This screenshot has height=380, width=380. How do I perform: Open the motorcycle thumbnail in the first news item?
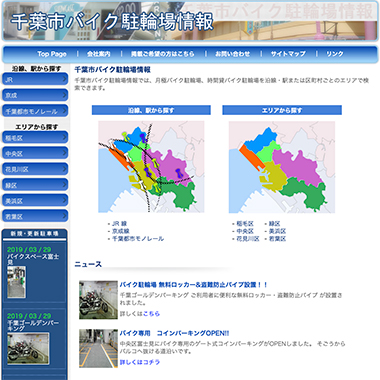(x=98, y=300)
